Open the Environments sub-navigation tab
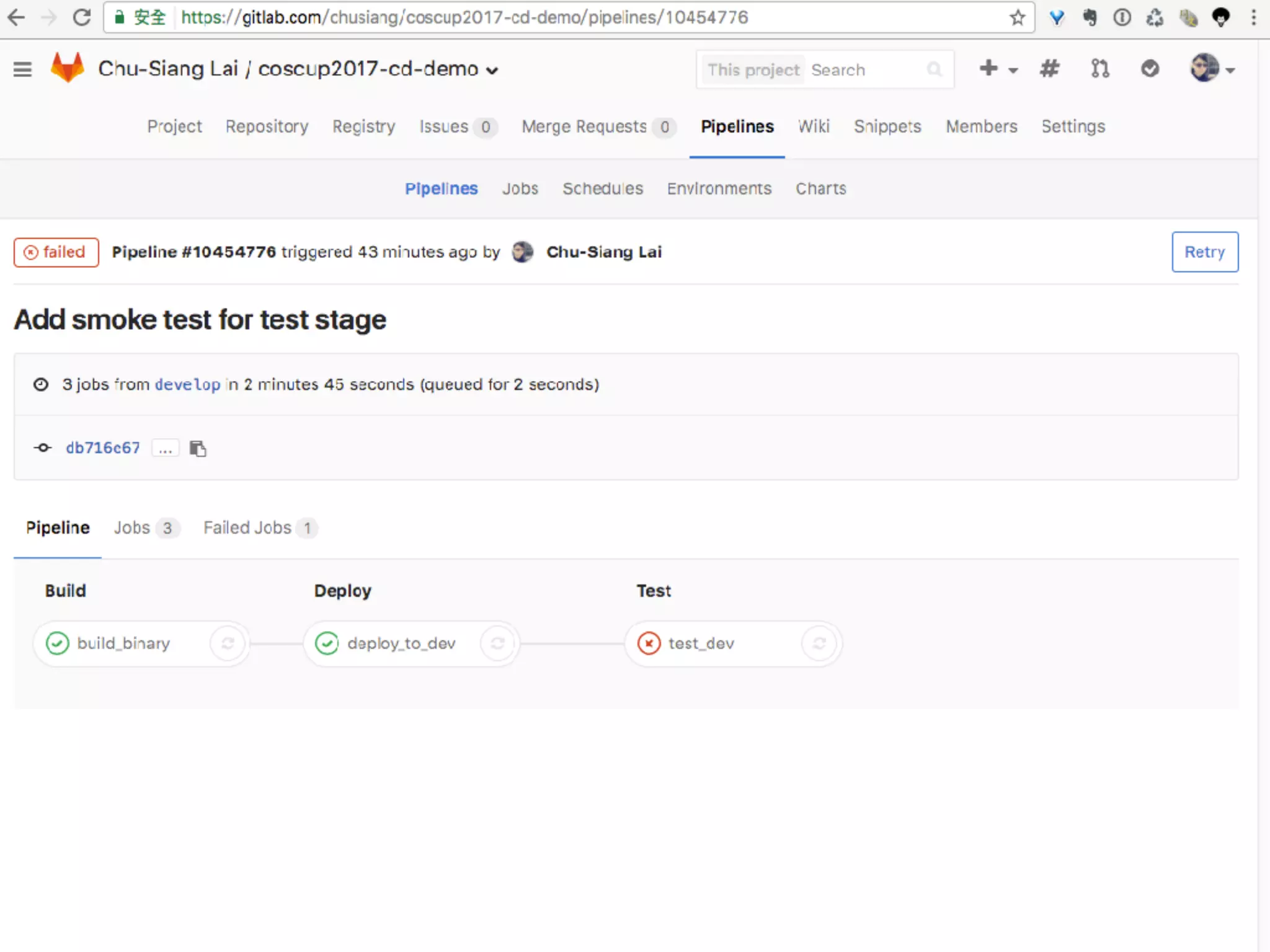 coord(719,188)
